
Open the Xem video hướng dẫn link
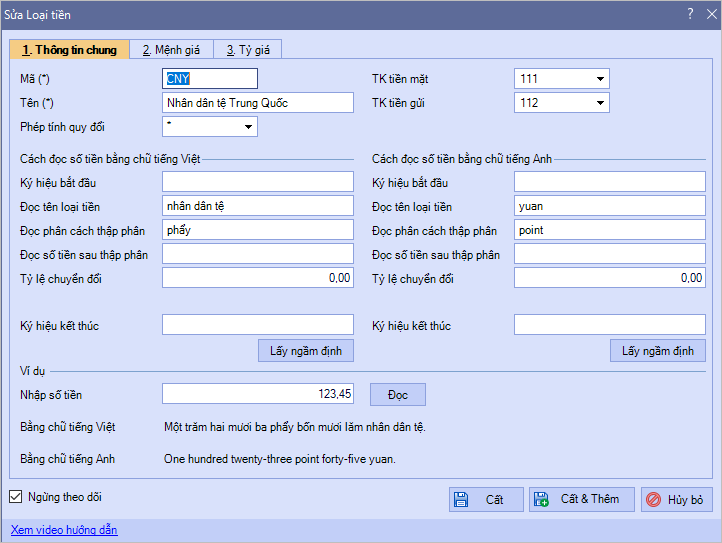(64, 530)
